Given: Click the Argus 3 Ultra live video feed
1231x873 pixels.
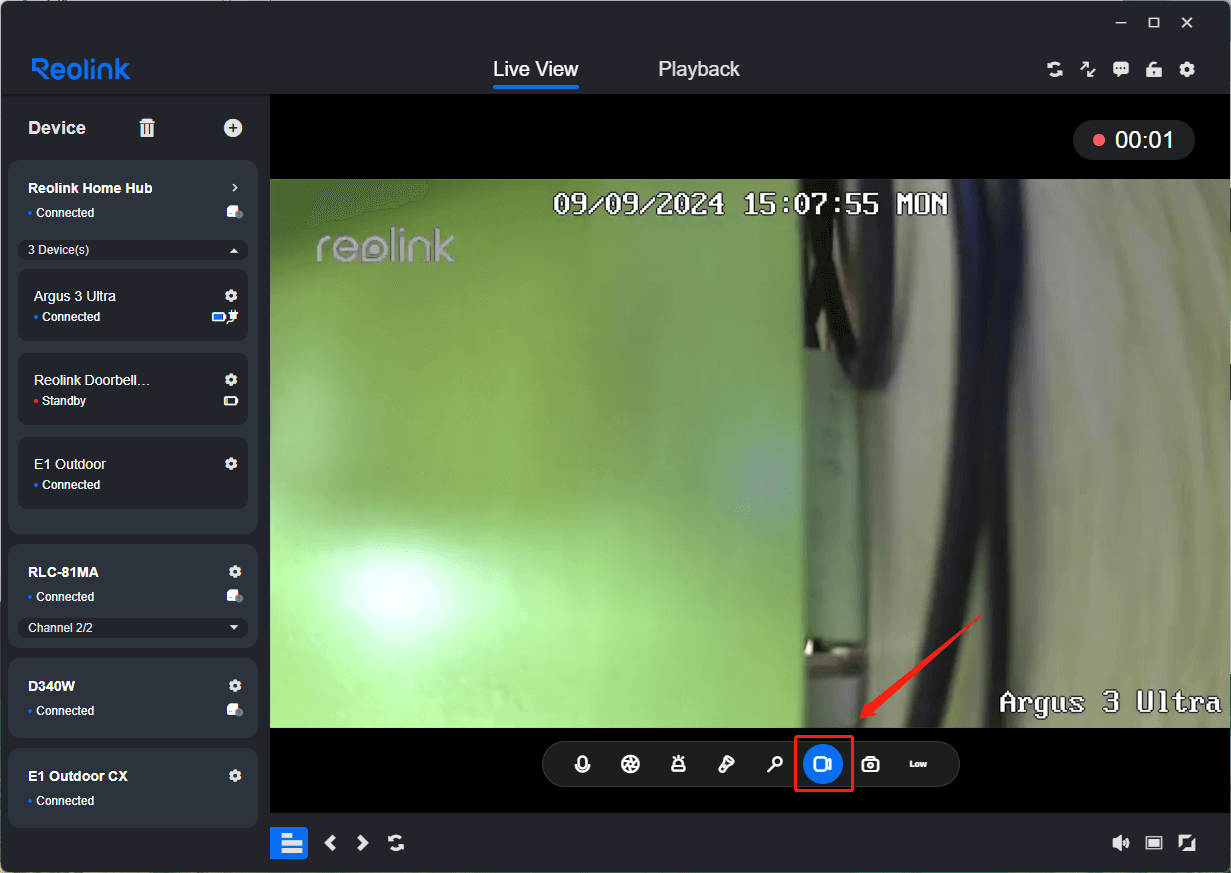Looking at the screenshot, I should pyautogui.click(x=750, y=453).
